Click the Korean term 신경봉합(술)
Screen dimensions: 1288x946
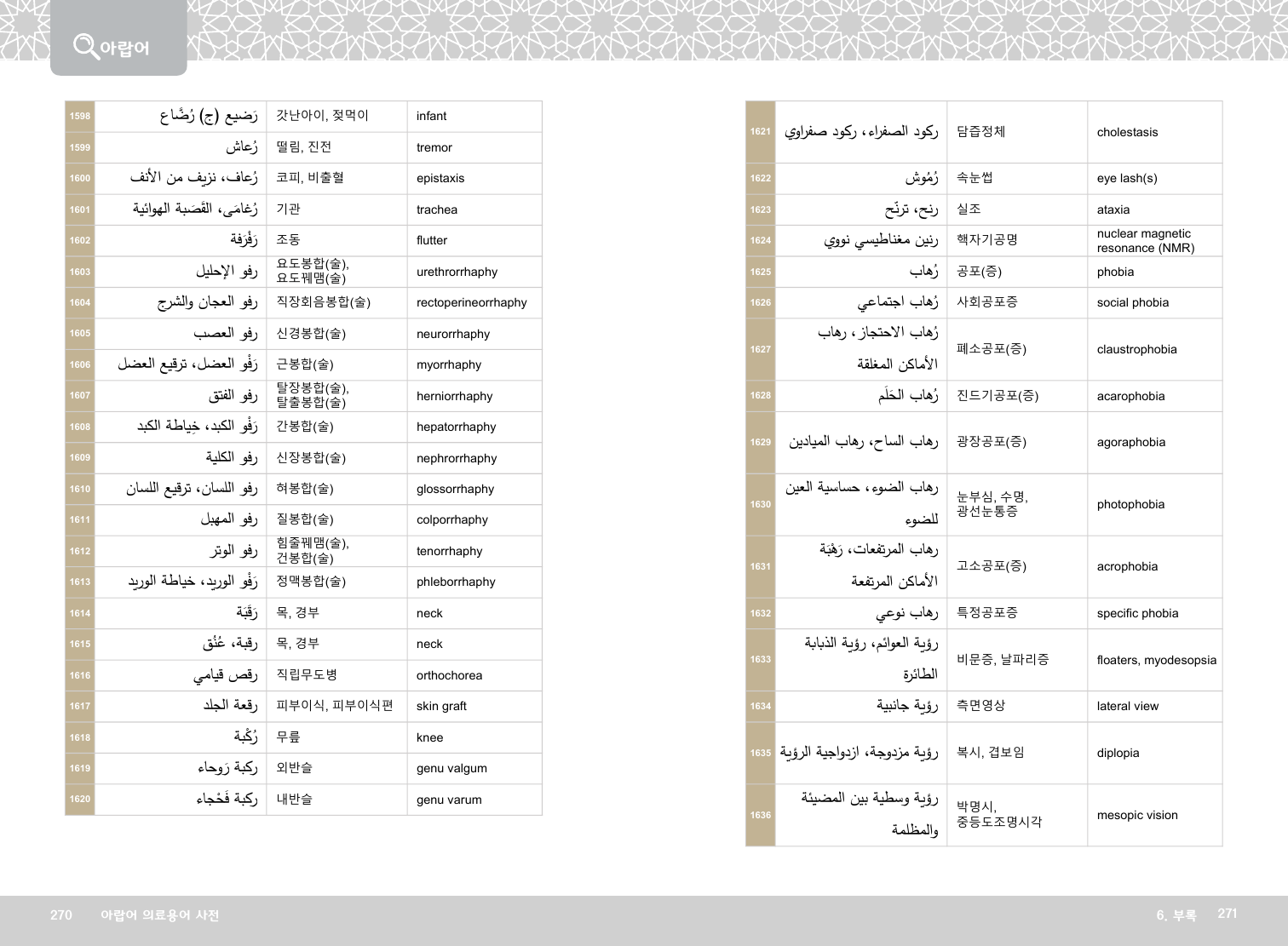311,334
